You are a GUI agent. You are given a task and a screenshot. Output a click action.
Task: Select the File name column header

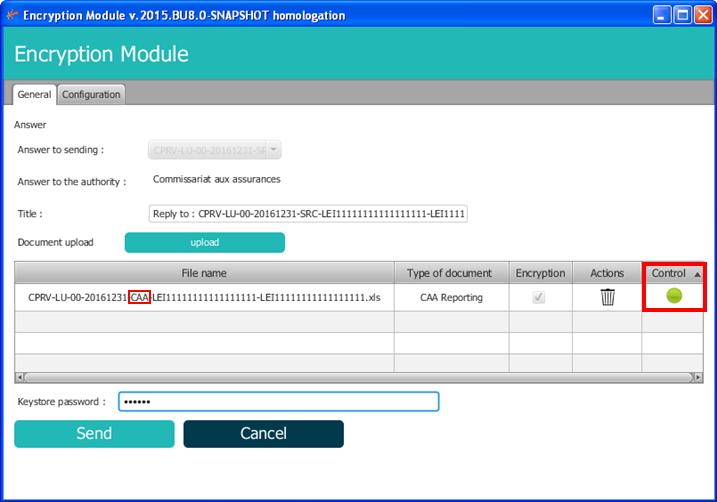204,273
